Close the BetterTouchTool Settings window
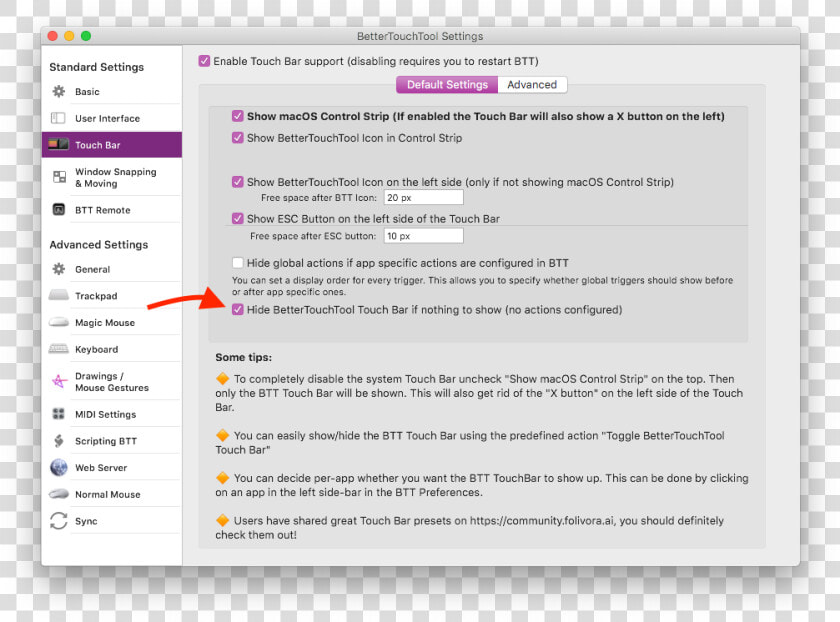The width and height of the screenshot is (840, 622). coord(52,36)
